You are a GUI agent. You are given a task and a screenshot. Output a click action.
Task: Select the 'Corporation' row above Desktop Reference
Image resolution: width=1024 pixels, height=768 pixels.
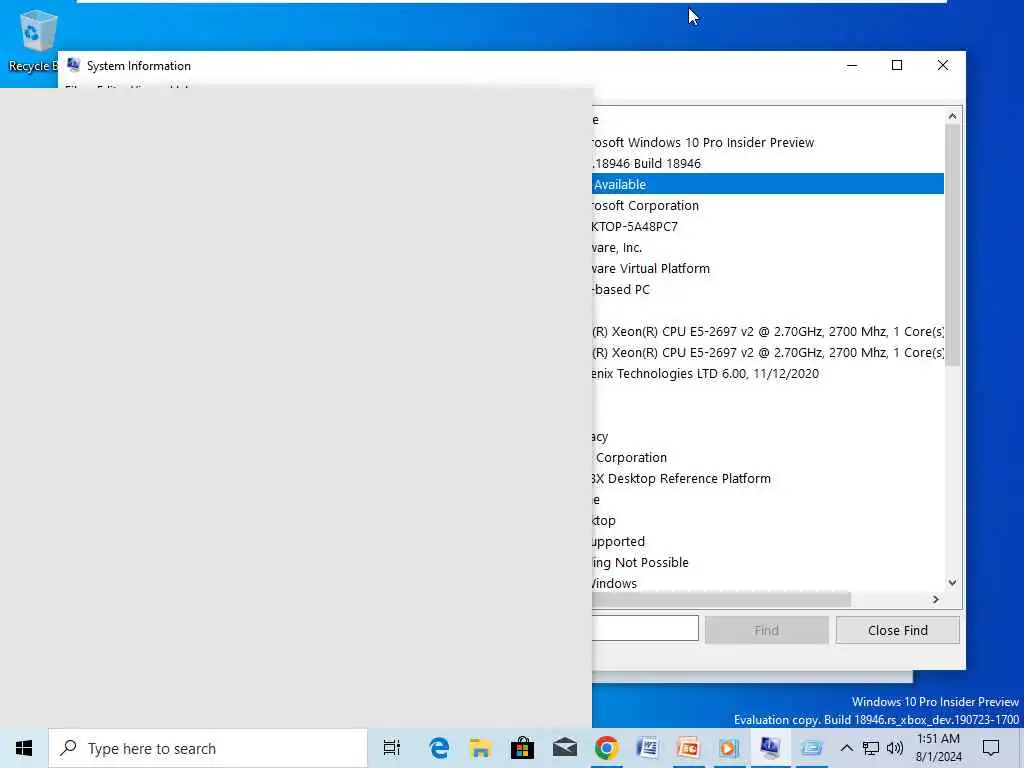pyautogui.click(x=768, y=457)
